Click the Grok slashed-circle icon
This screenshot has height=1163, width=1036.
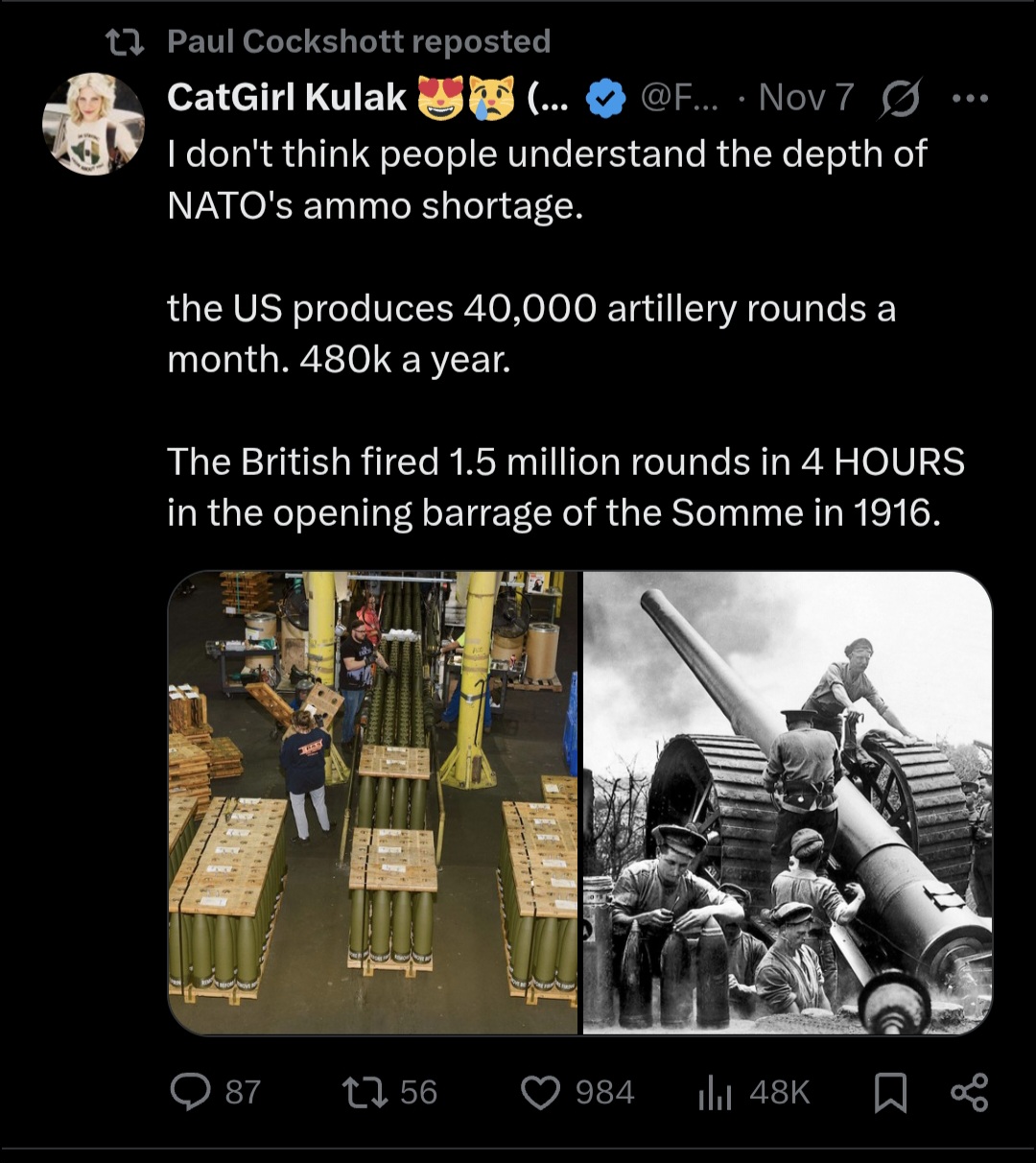click(x=898, y=98)
